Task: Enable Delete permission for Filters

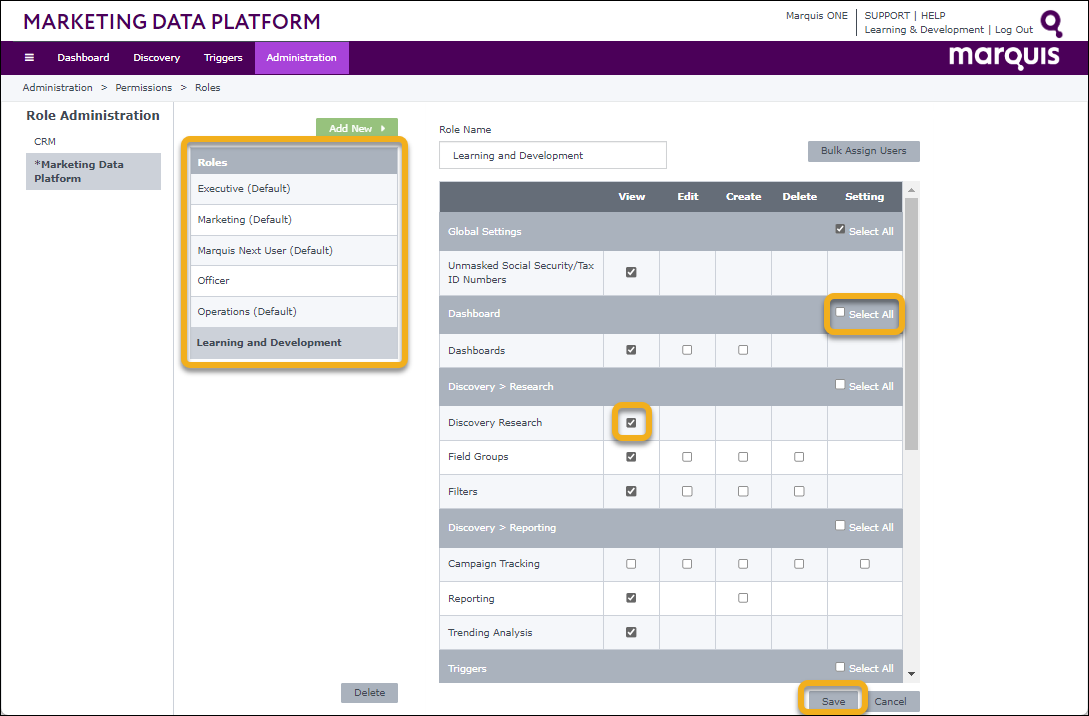Action: [799, 491]
